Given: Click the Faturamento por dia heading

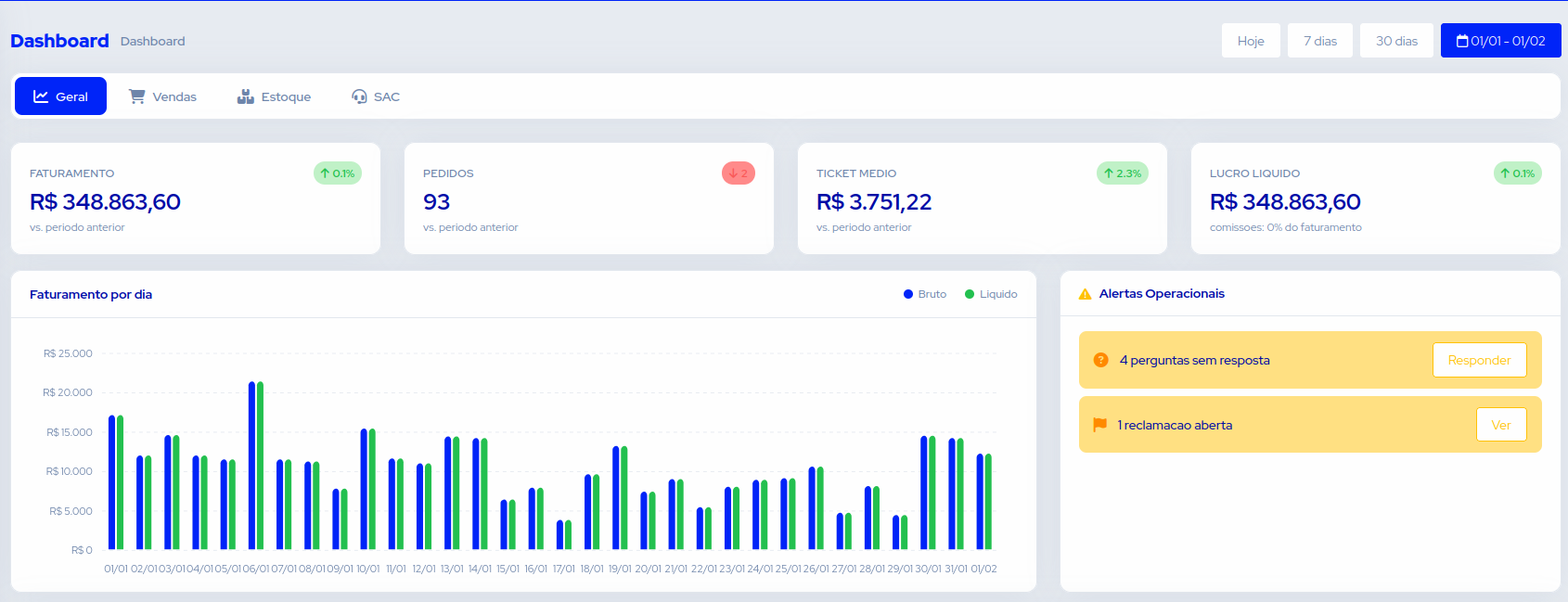Looking at the screenshot, I should click(x=91, y=294).
